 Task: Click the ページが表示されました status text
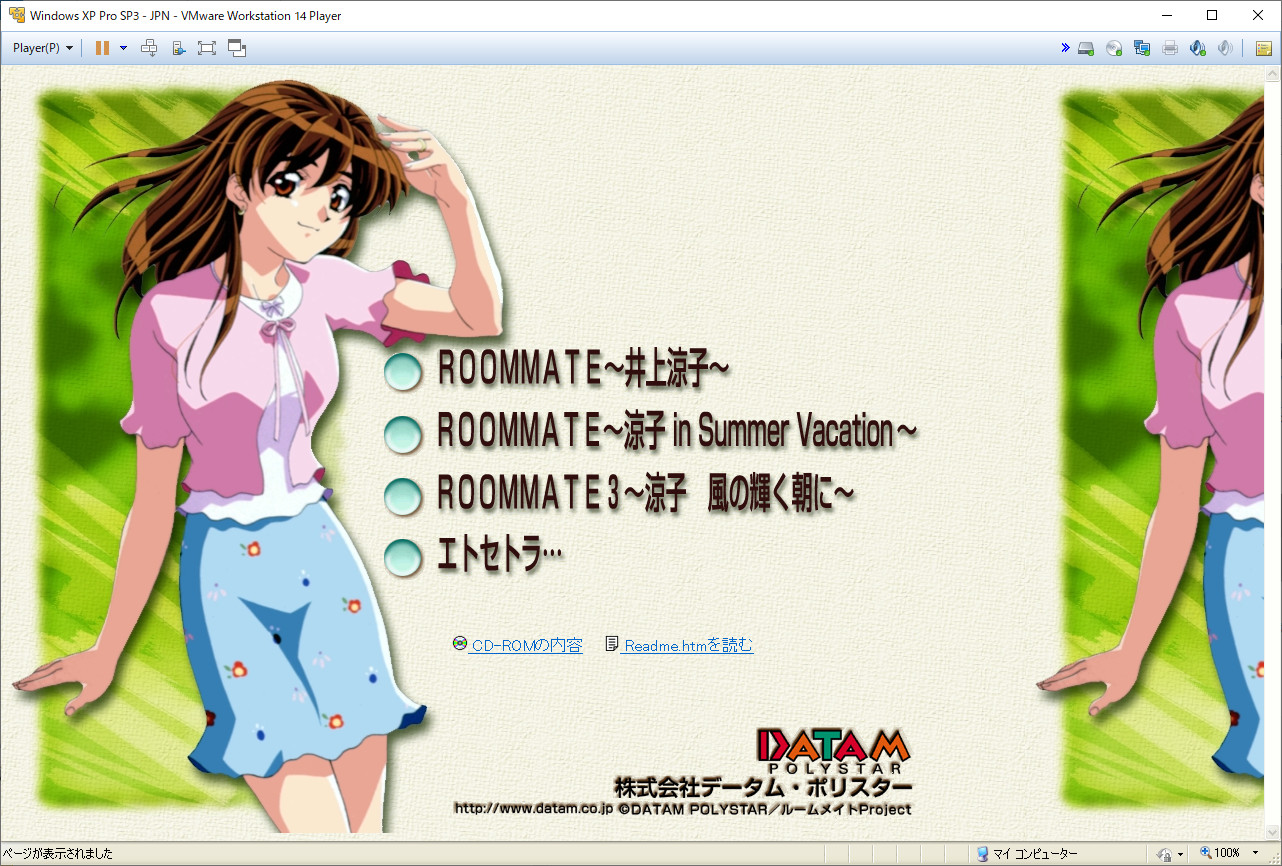pyautogui.click(x=58, y=854)
